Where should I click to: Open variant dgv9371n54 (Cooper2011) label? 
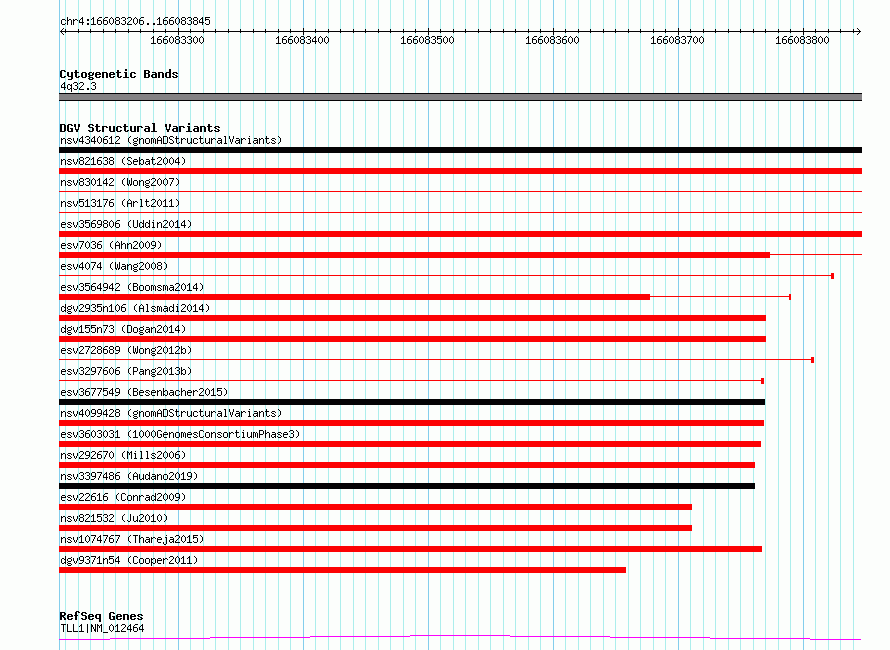point(129,560)
